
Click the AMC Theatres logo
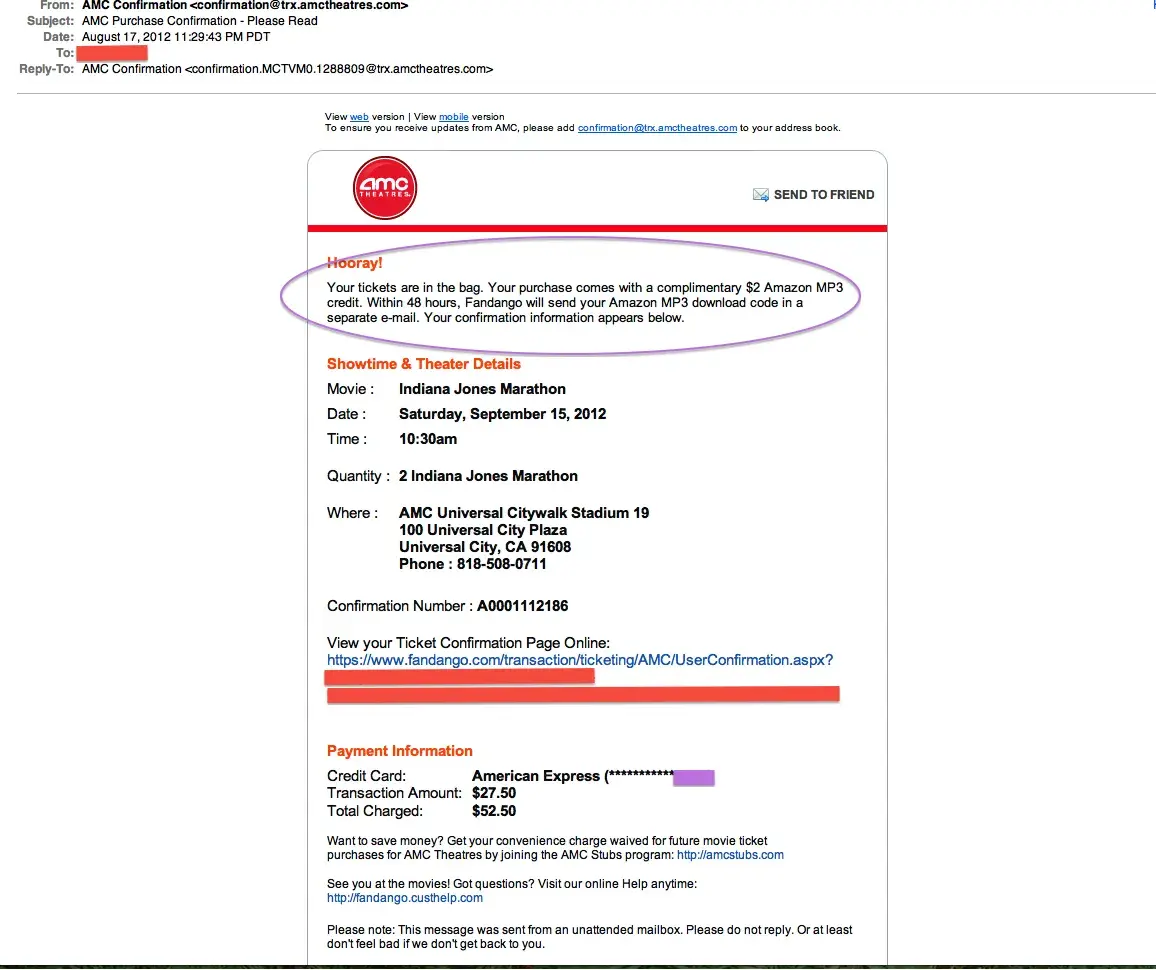385,188
